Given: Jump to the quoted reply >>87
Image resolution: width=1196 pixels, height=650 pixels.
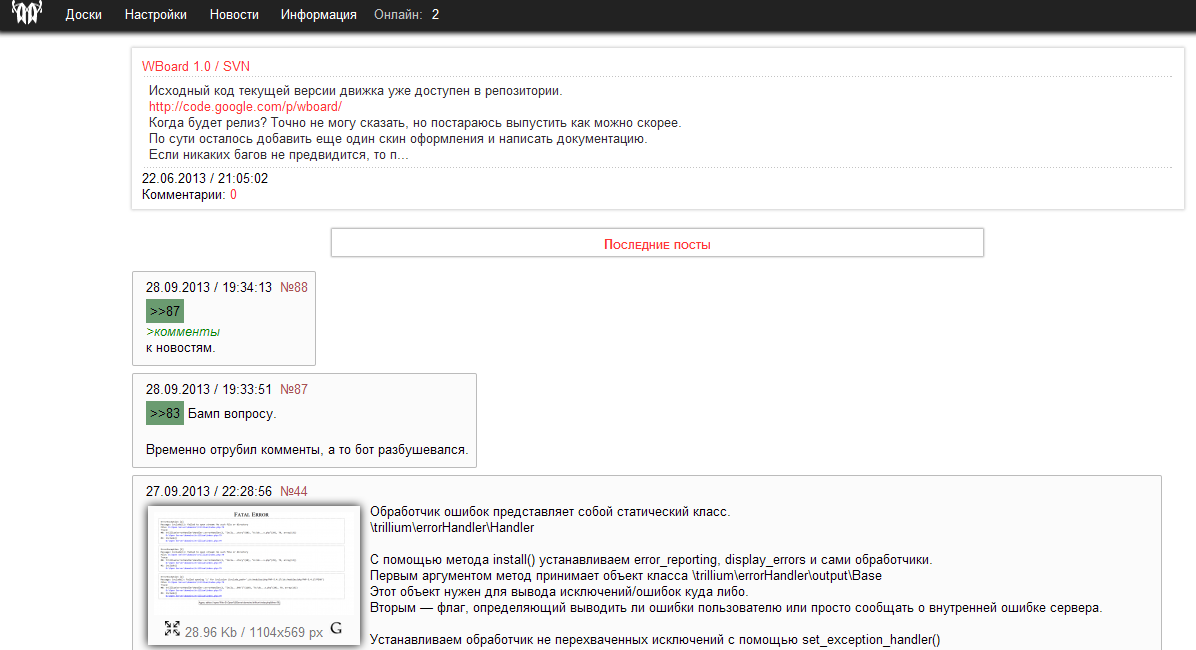Looking at the screenshot, I should [165, 311].
